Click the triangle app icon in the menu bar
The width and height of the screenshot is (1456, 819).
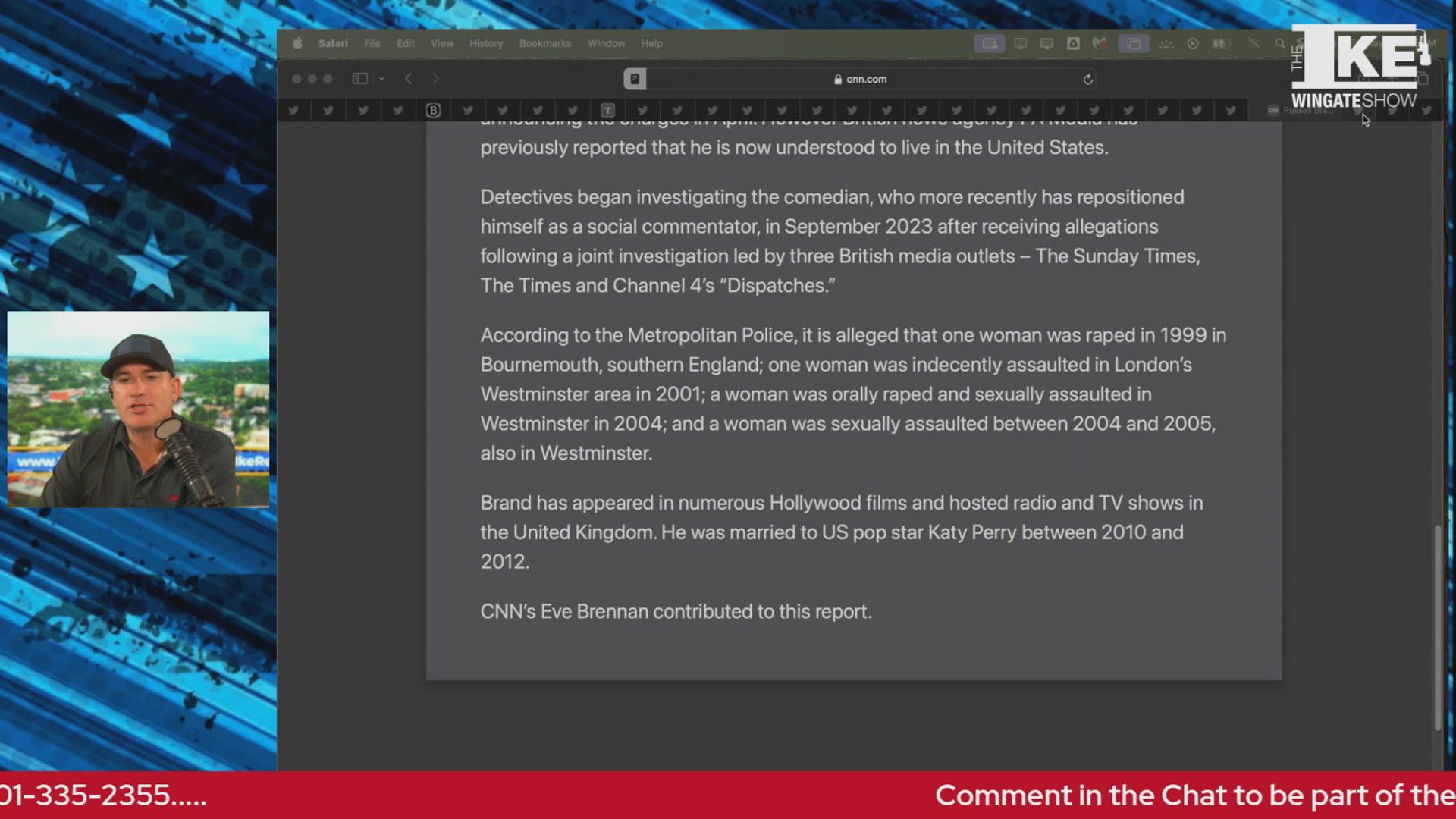click(1073, 43)
